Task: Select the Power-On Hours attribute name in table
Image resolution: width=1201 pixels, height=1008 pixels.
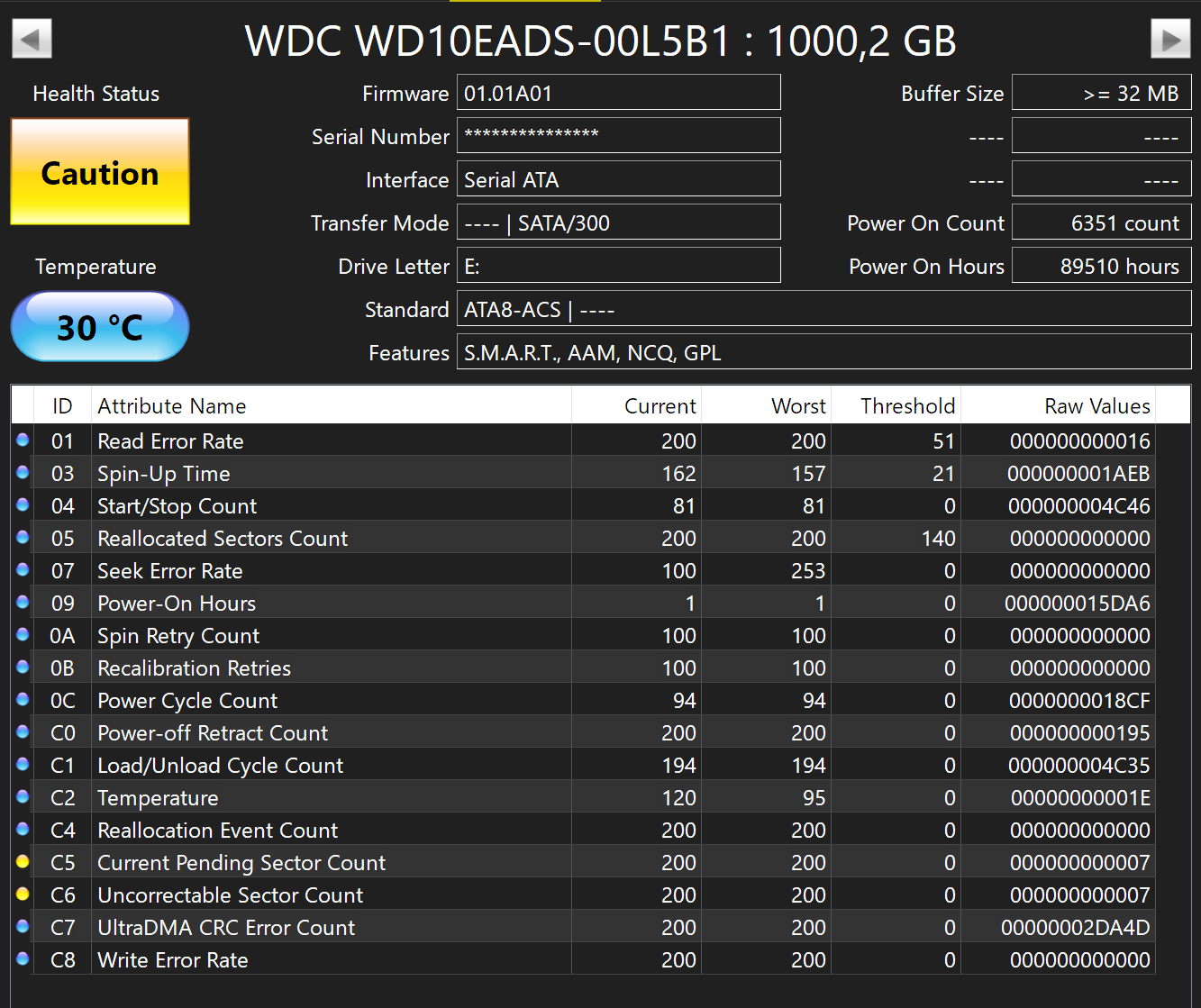Action: click(177, 604)
